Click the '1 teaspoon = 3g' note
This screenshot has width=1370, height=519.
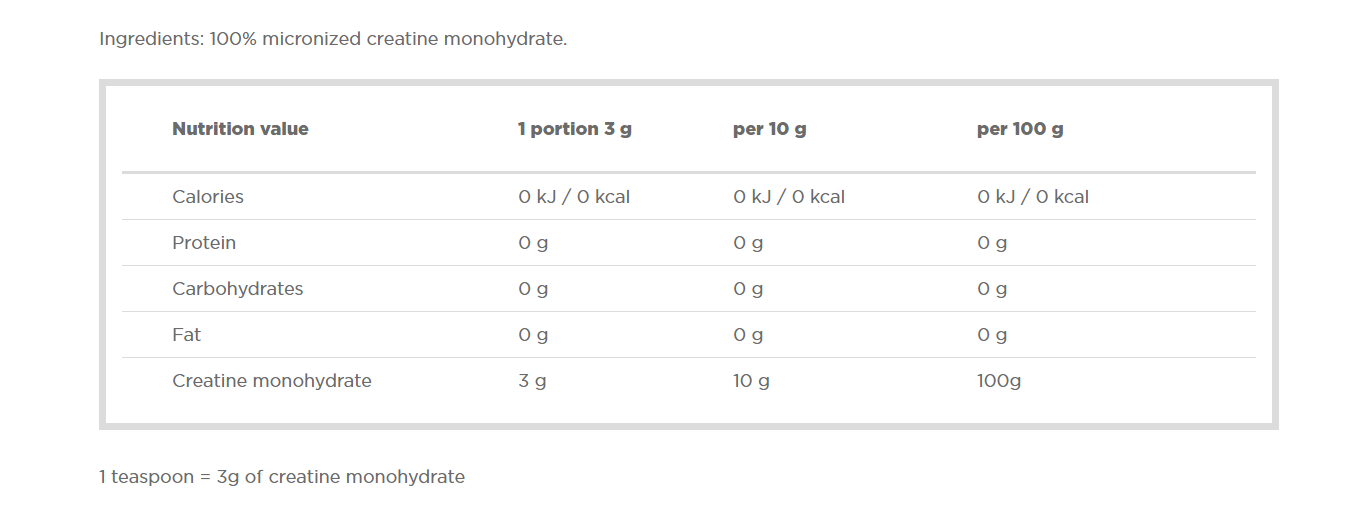(282, 477)
